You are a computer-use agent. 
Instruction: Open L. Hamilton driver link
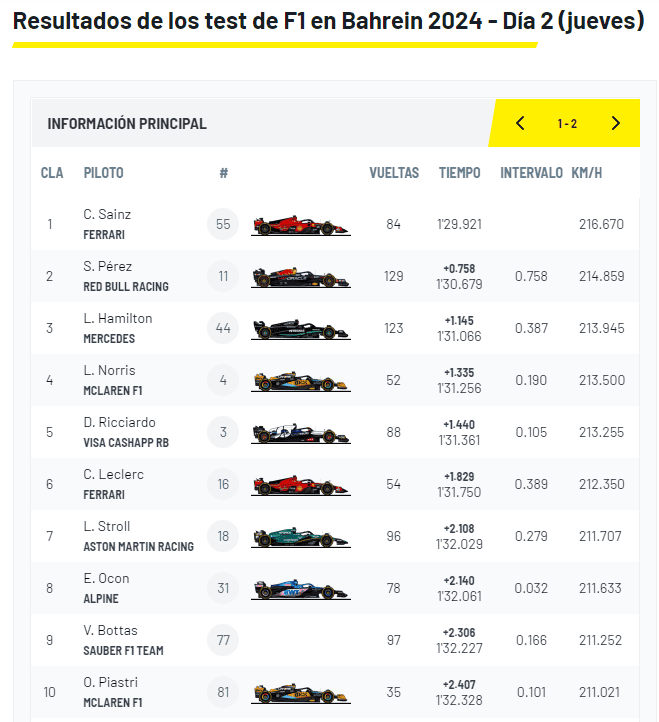(118, 319)
